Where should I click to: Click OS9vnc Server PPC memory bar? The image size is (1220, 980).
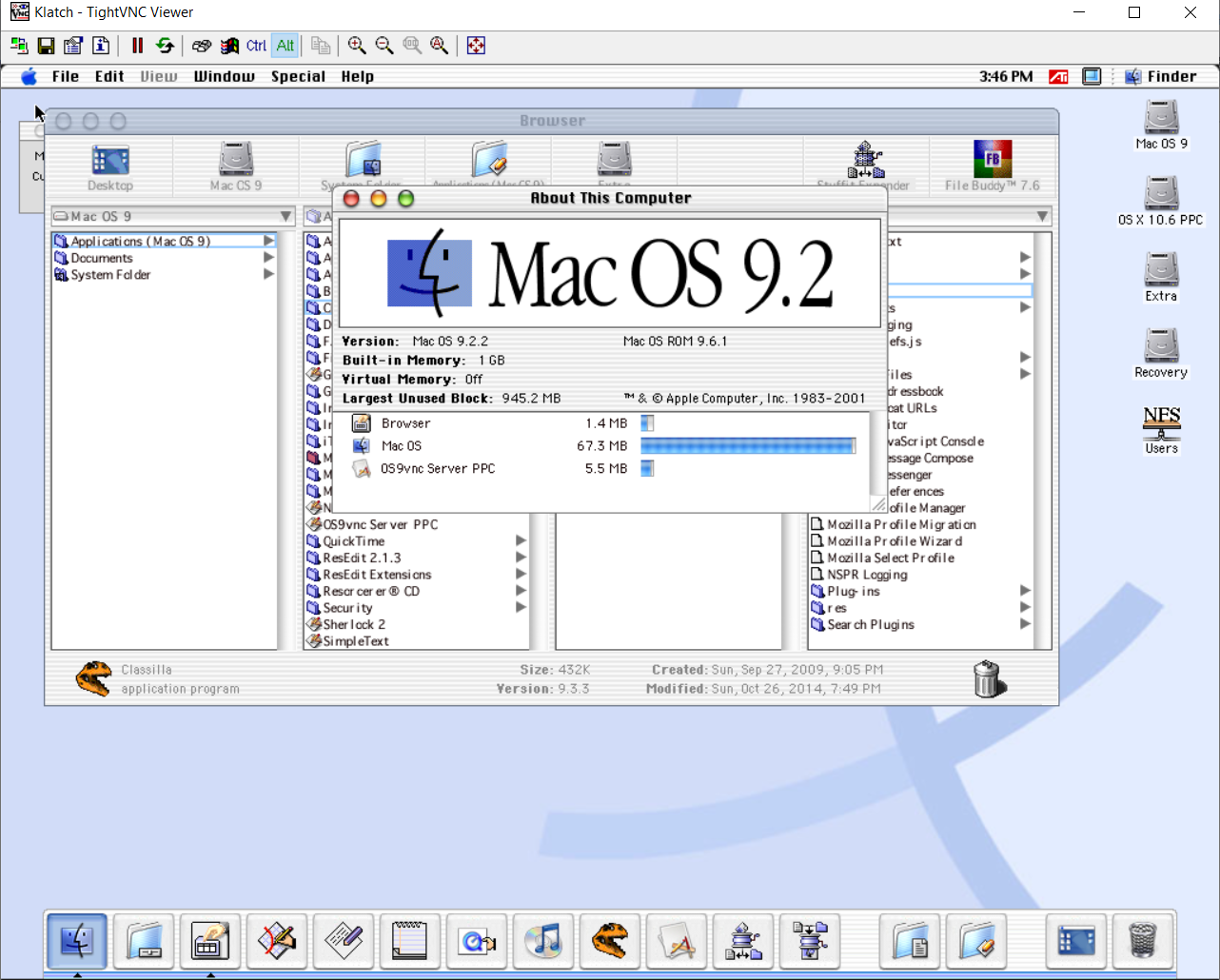pyautogui.click(x=647, y=468)
